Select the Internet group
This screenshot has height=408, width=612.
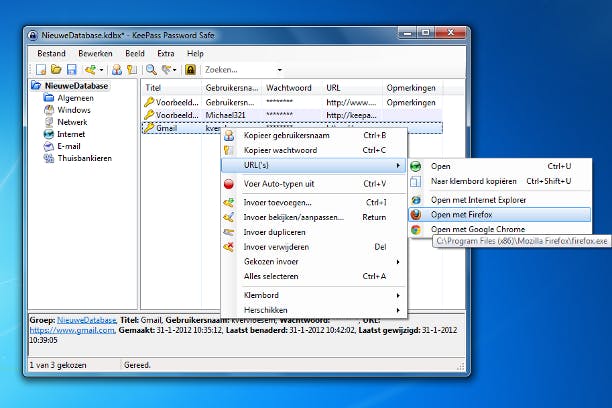pyautogui.click(x=71, y=134)
